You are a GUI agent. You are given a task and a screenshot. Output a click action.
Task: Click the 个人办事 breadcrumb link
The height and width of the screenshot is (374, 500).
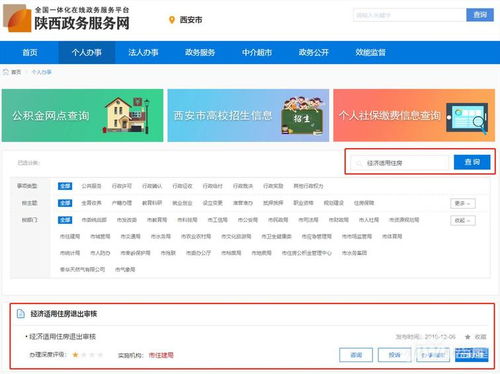pyautogui.click(x=42, y=72)
